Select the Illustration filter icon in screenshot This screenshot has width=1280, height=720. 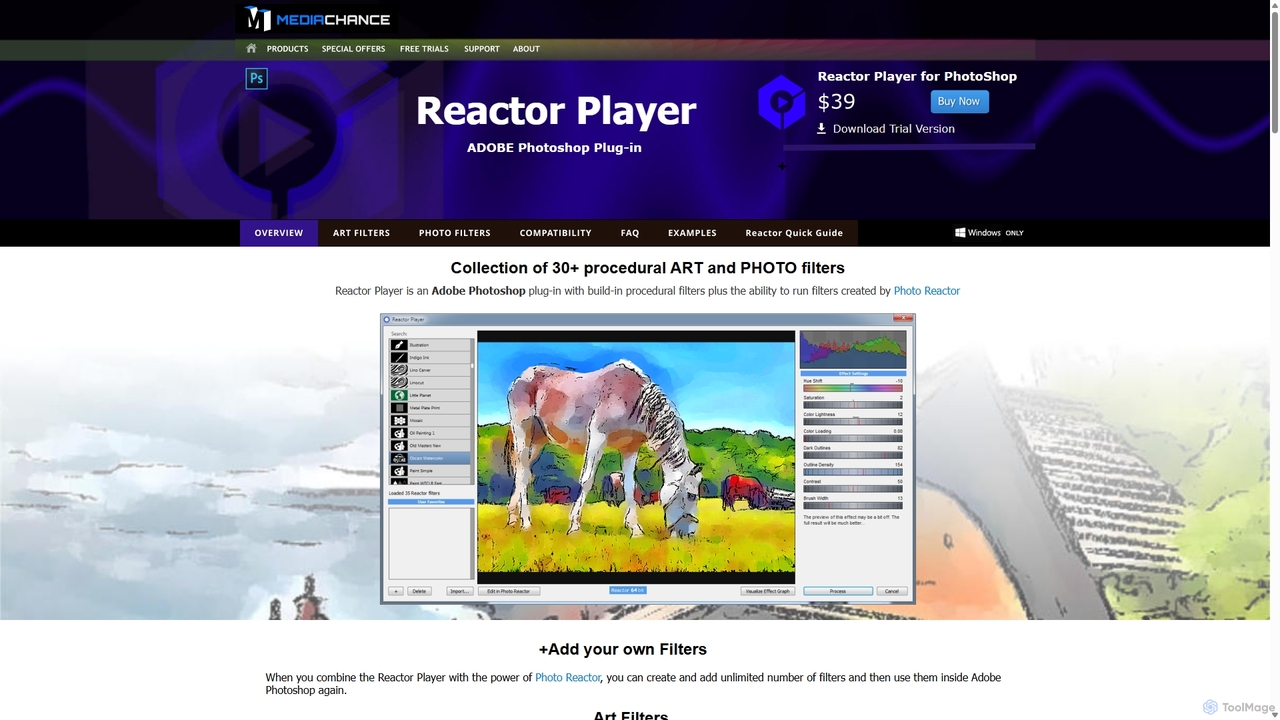[399, 345]
